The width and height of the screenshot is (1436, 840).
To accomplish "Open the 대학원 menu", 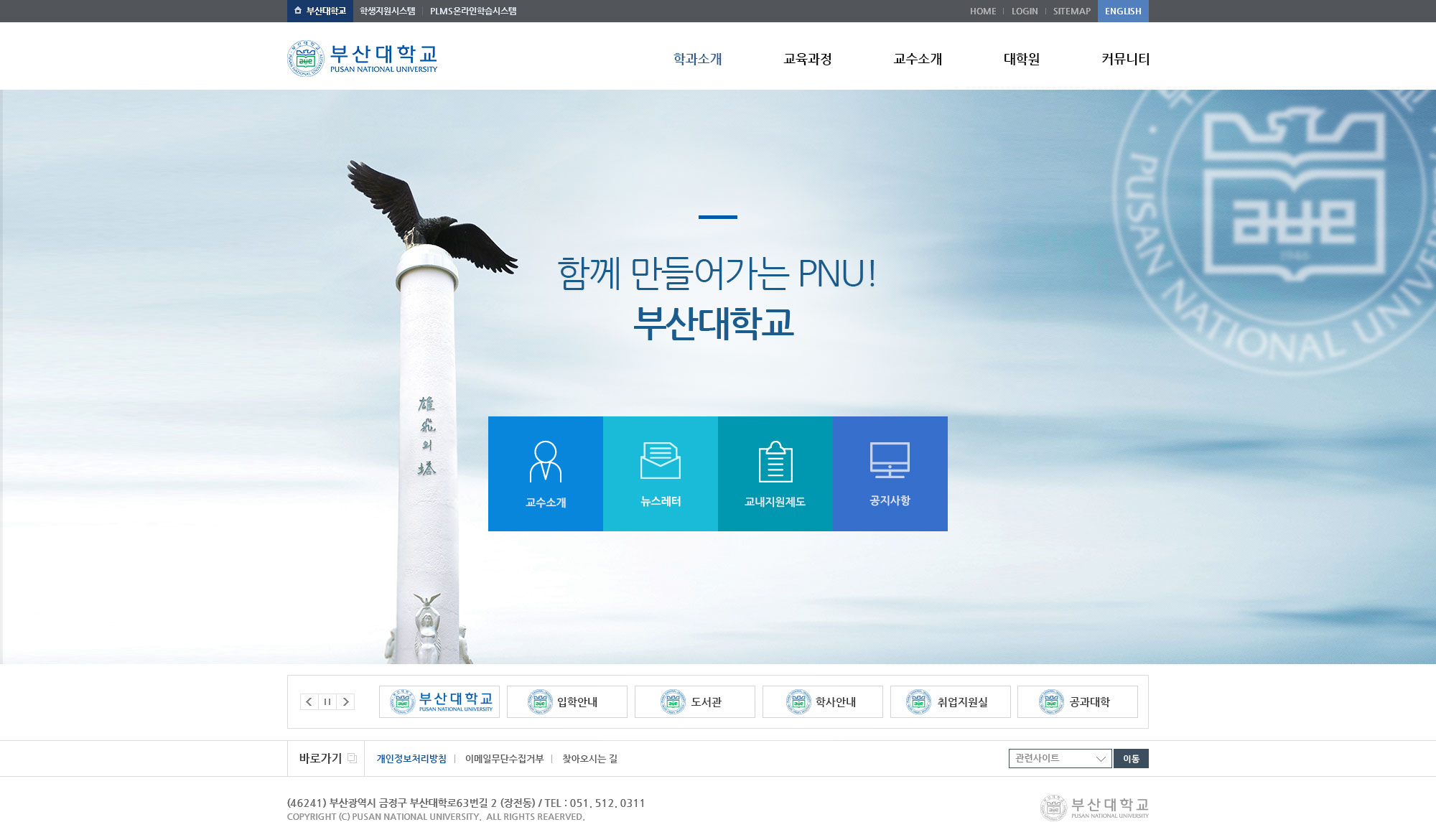I will coord(1021,59).
